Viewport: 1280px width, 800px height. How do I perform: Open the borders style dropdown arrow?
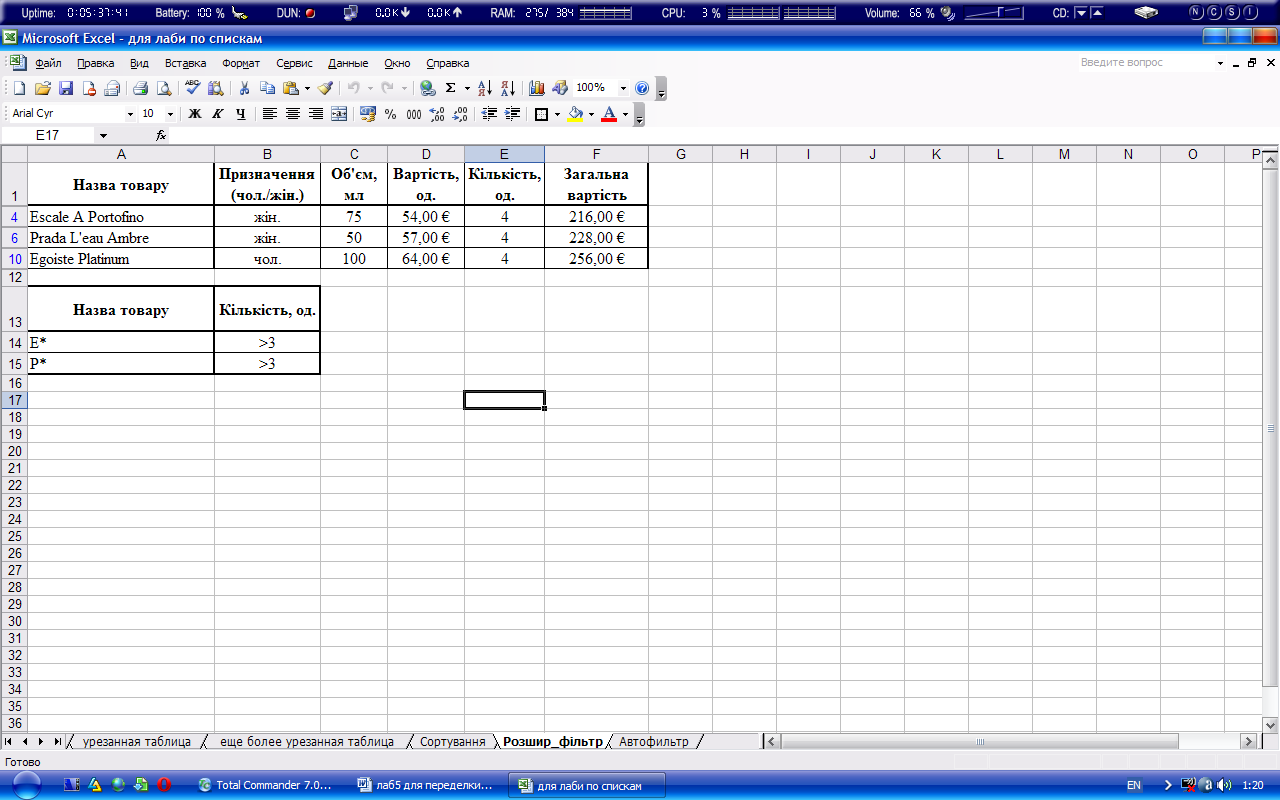coord(557,114)
